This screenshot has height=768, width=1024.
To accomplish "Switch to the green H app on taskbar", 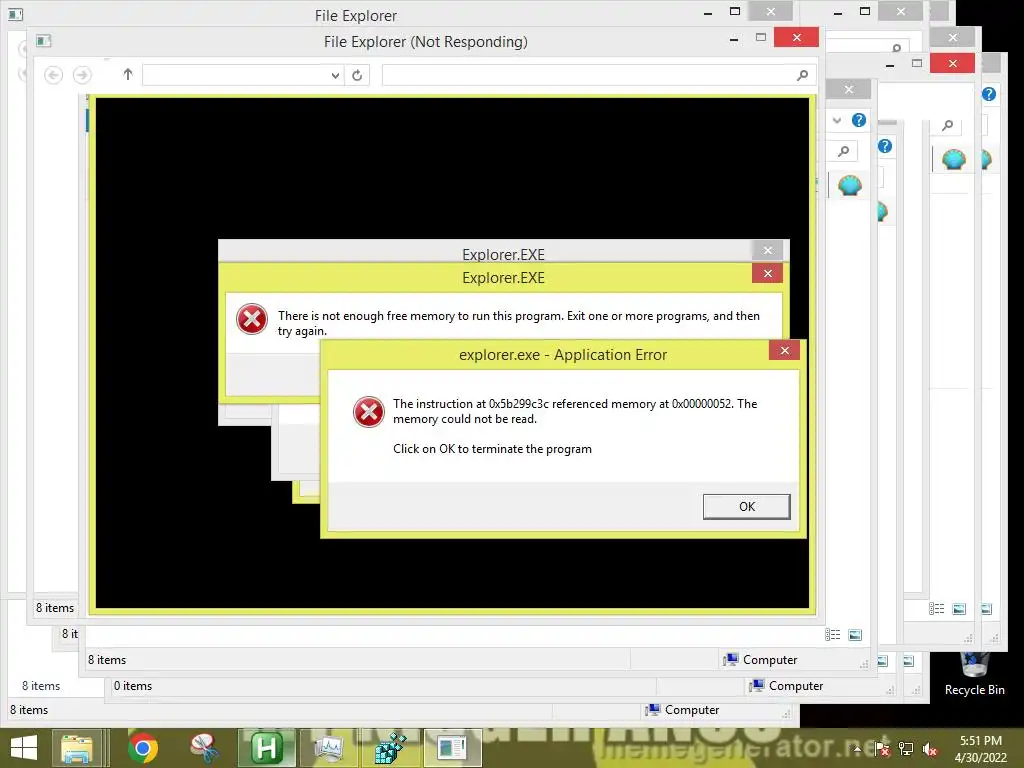I will [266, 748].
